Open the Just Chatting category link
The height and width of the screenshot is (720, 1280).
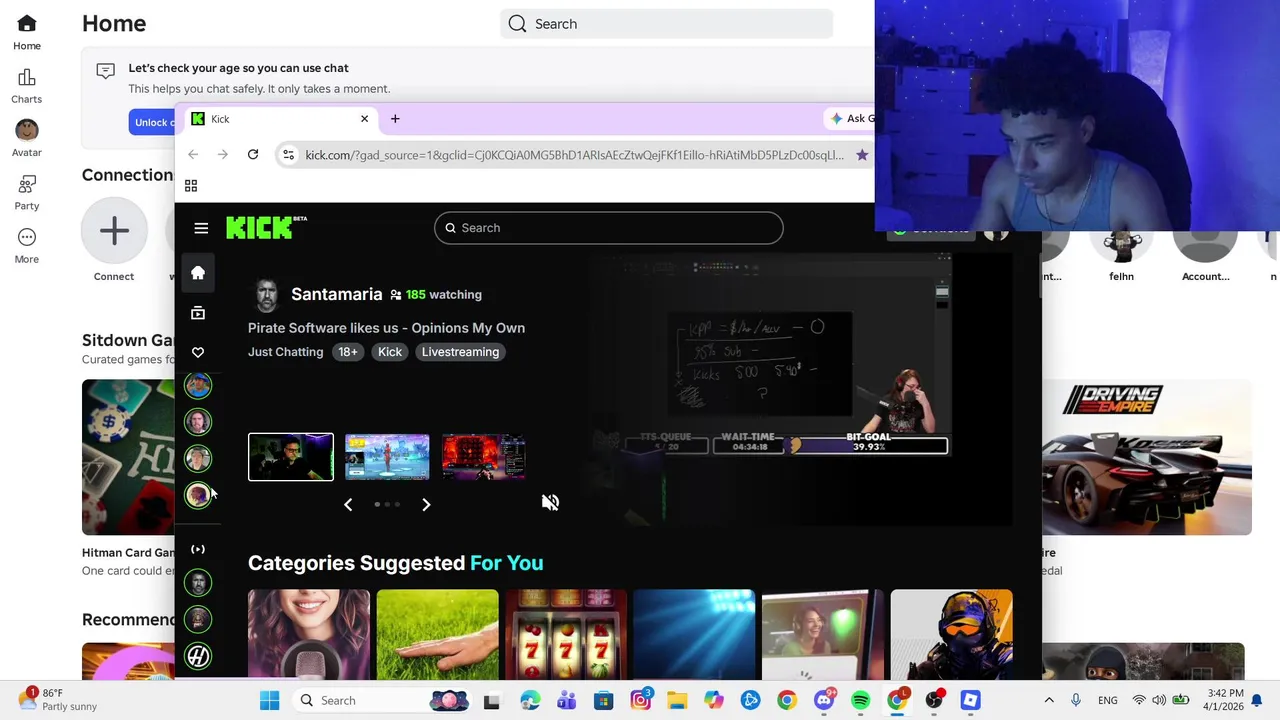[x=286, y=352]
